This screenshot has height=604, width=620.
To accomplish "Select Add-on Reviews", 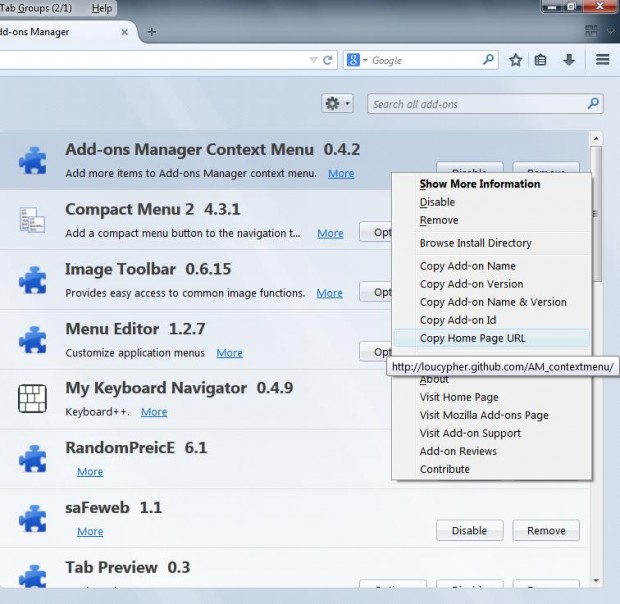I will (x=491, y=451).
